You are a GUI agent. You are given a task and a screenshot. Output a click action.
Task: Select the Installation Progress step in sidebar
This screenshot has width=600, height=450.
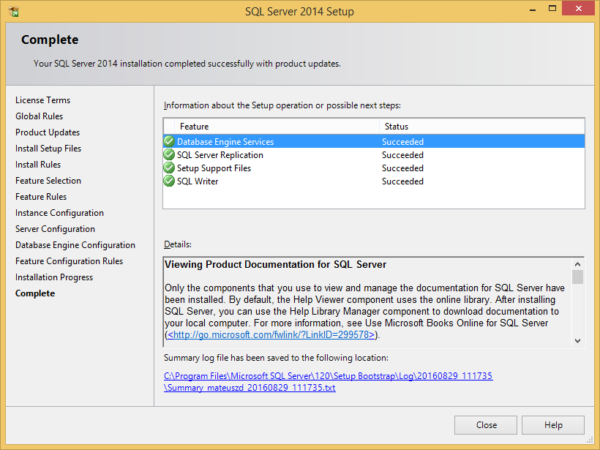point(54,277)
